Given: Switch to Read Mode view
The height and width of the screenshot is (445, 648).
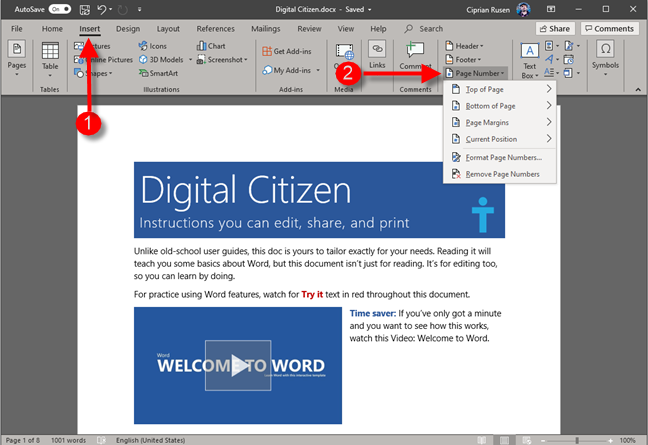Looking at the screenshot, I should (x=481, y=440).
